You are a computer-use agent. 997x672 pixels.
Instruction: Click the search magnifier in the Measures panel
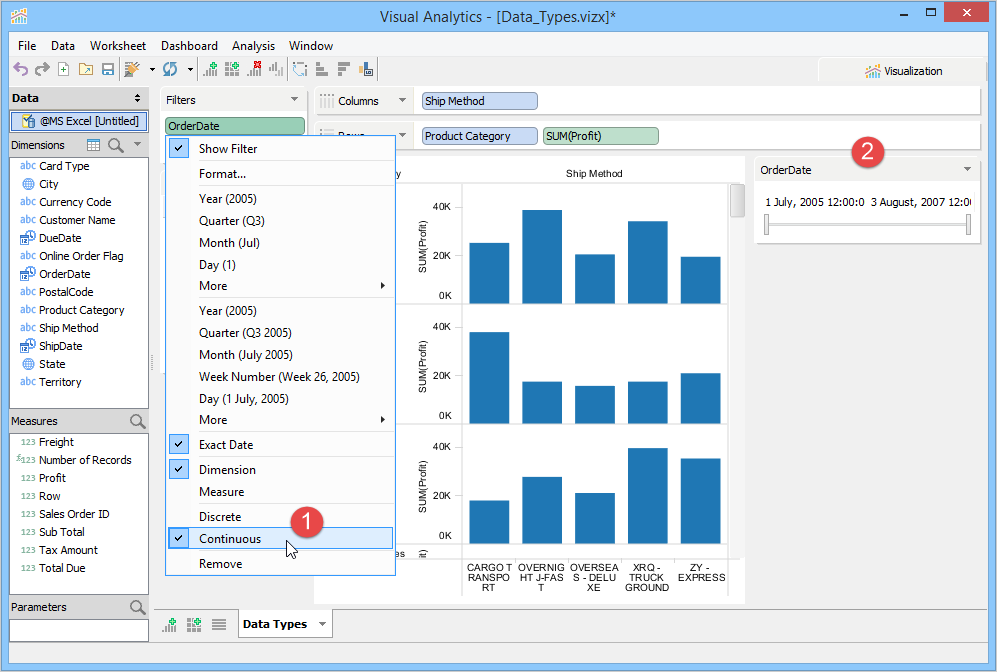tap(138, 422)
